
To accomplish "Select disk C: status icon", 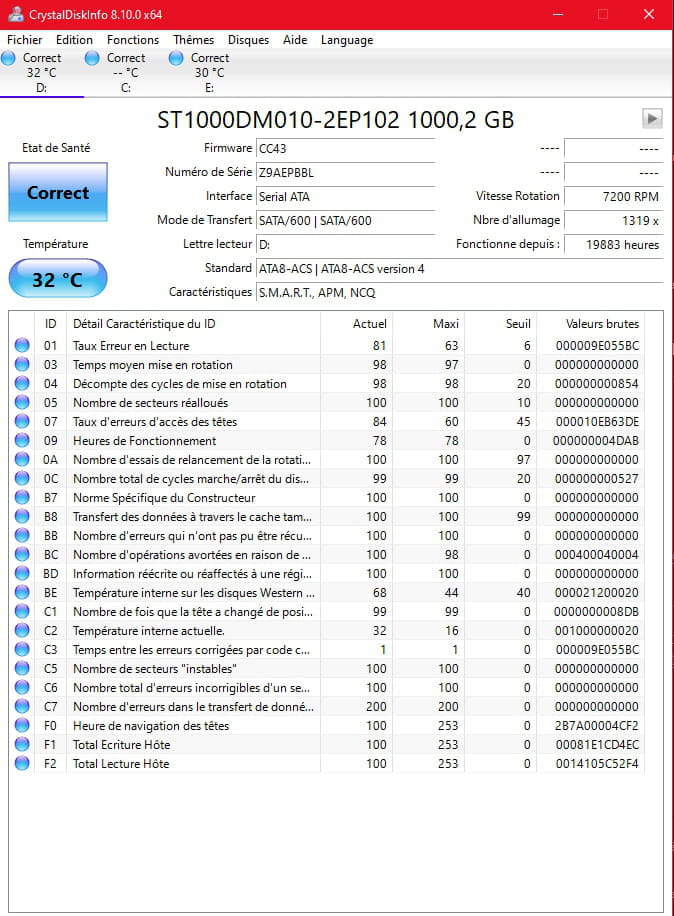I will pos(92,58).
